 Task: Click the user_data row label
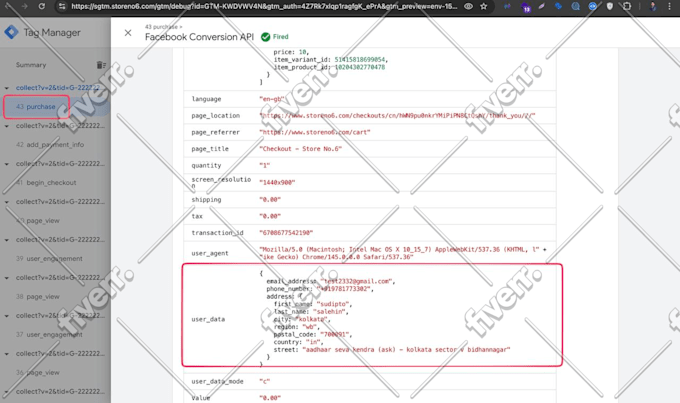[208, 319]
